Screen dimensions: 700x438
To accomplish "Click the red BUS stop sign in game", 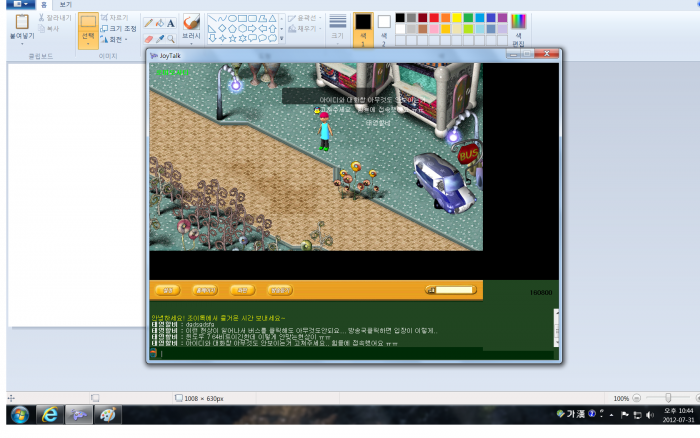I will point(468,154).
